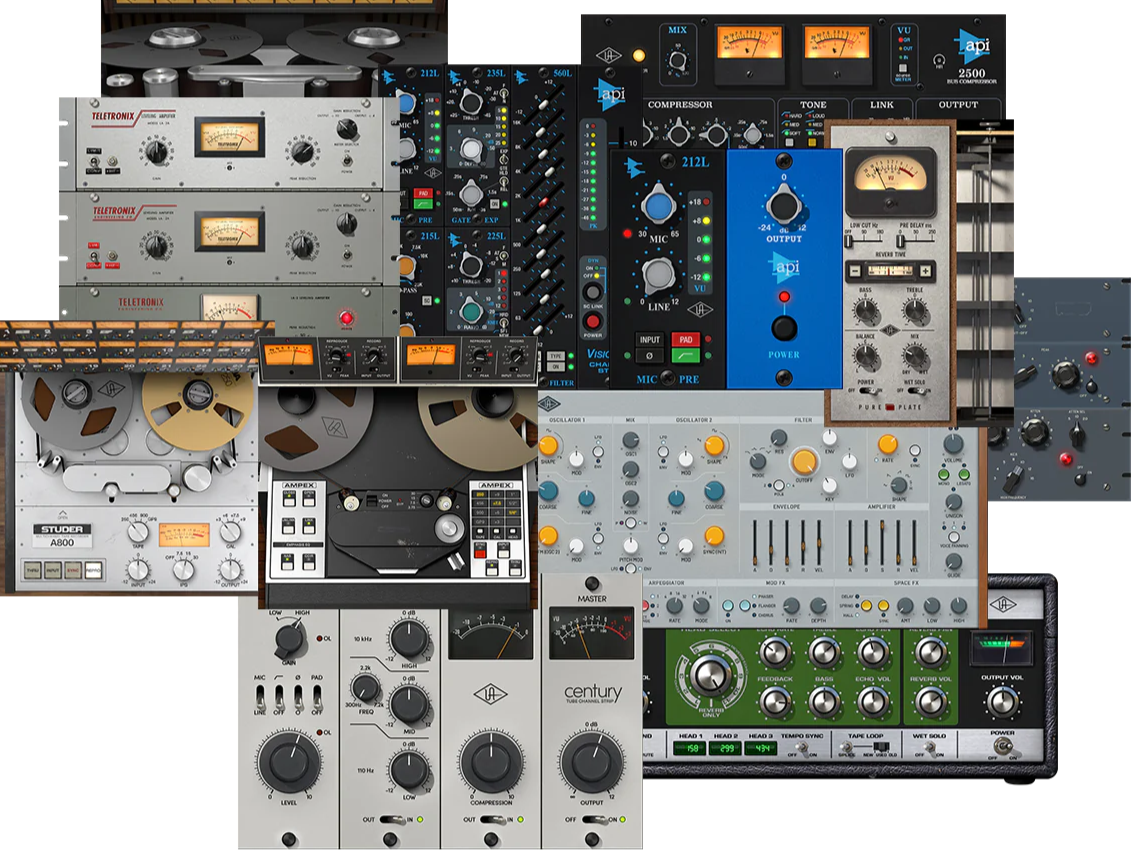Toggle the red PAD button on 212L
Image resolution: width=1131 pixels, height=850 pixels.
(685, 339)
